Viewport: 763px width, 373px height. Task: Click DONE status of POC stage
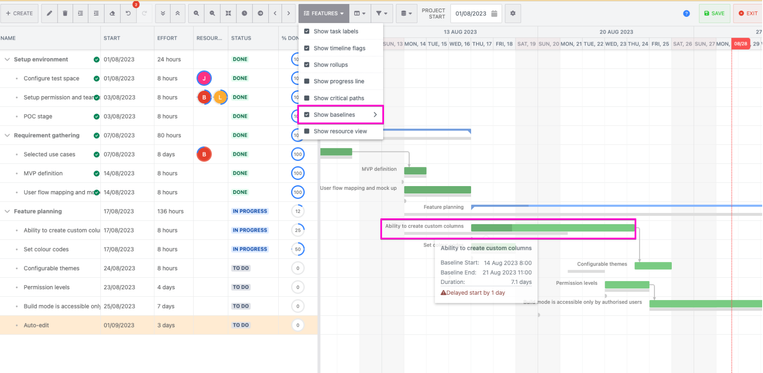240,116
